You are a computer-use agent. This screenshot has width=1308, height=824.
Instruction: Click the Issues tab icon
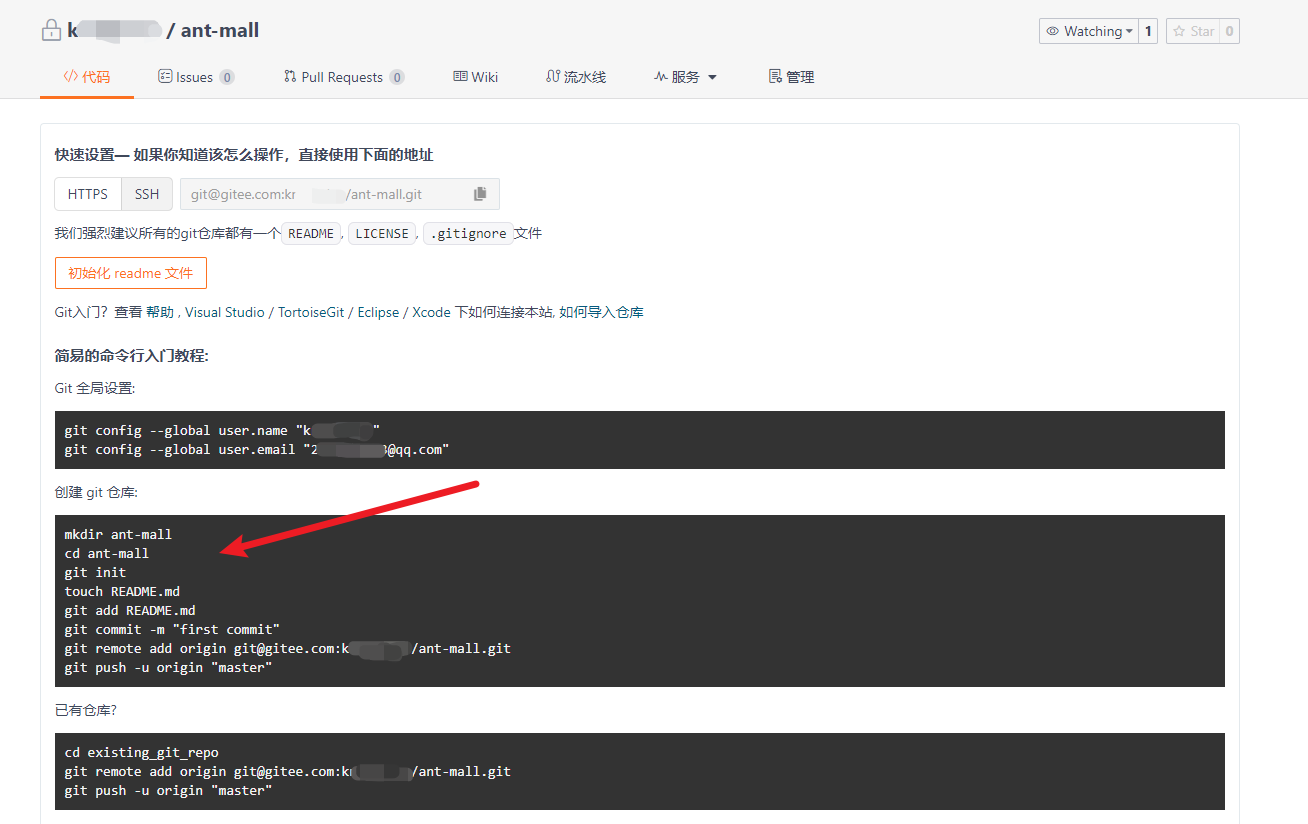click(x=165, y=76)
